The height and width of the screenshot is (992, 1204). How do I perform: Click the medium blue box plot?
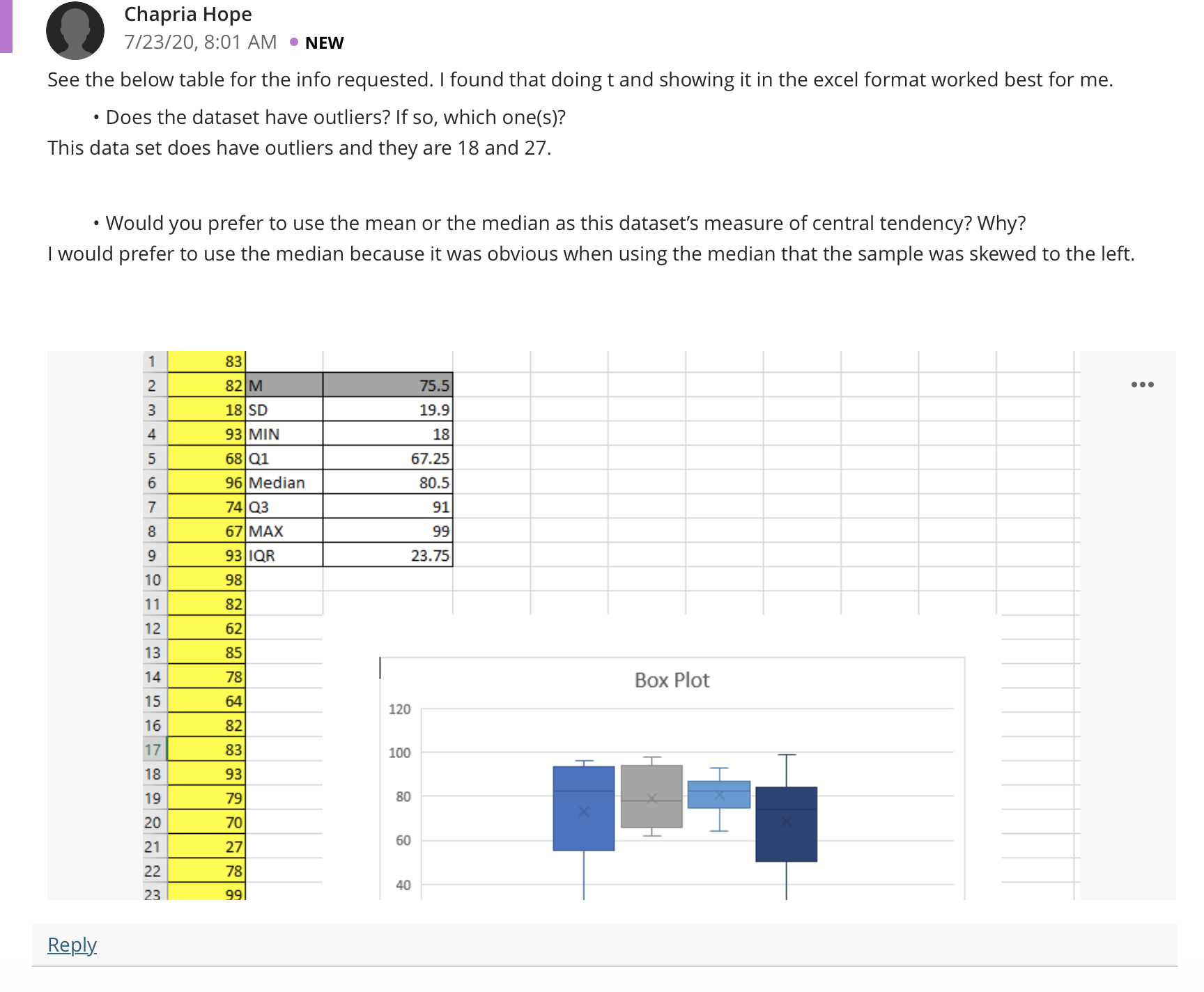(584, 808)
